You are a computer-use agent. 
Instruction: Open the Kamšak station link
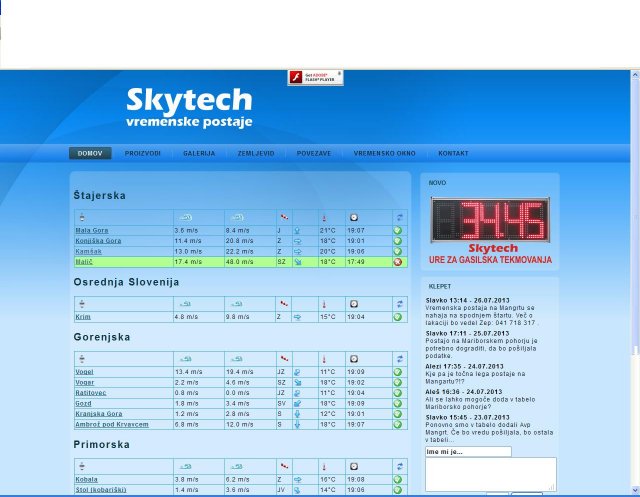point(88,251)
